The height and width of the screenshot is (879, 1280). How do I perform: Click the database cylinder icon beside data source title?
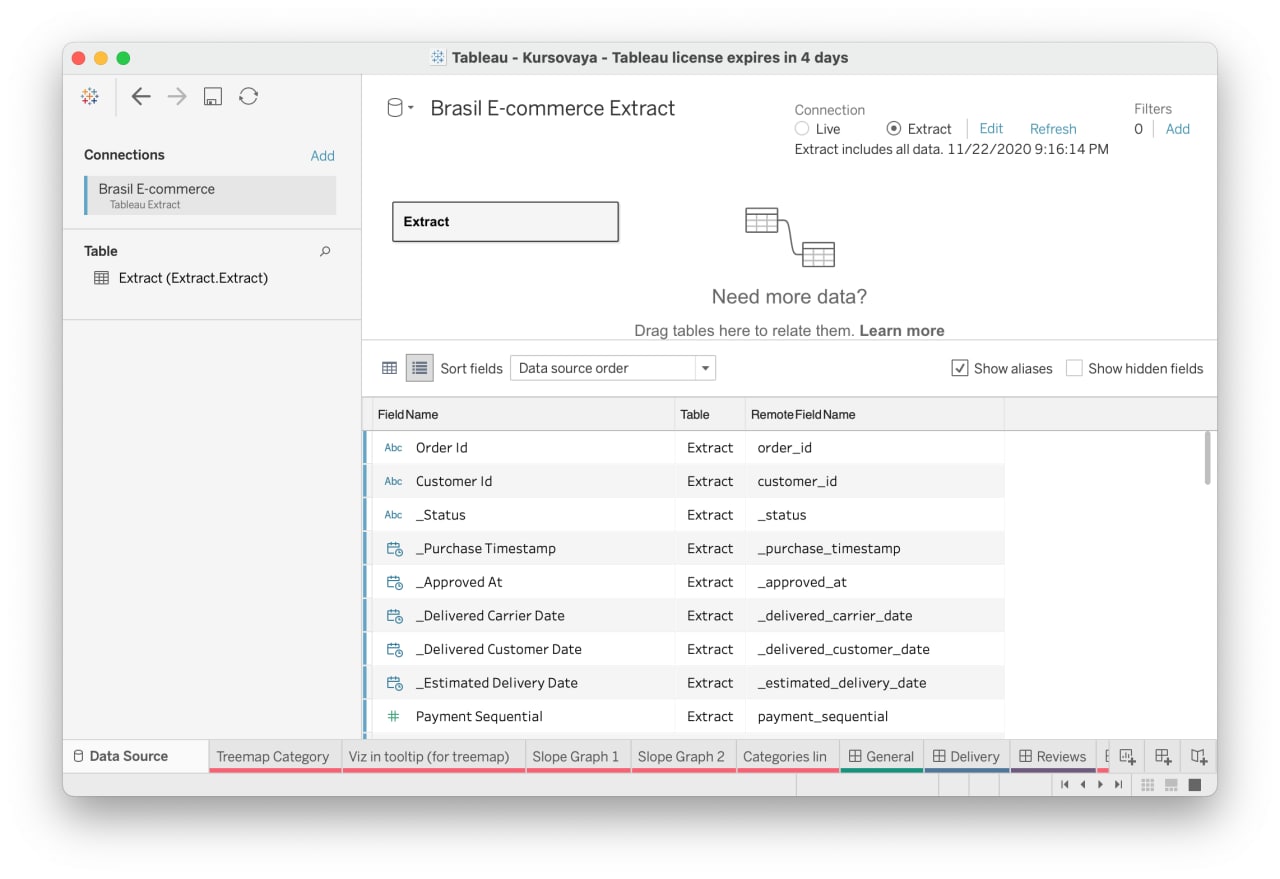coord(395,108)
